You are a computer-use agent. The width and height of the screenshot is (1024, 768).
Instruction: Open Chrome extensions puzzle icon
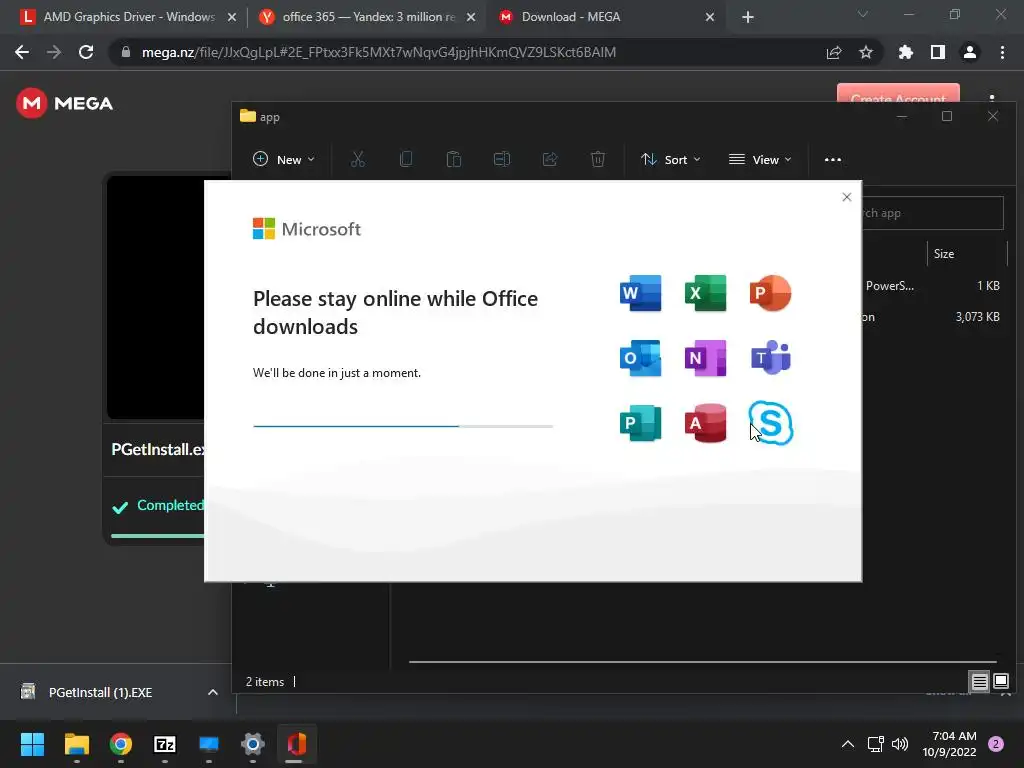906,52
